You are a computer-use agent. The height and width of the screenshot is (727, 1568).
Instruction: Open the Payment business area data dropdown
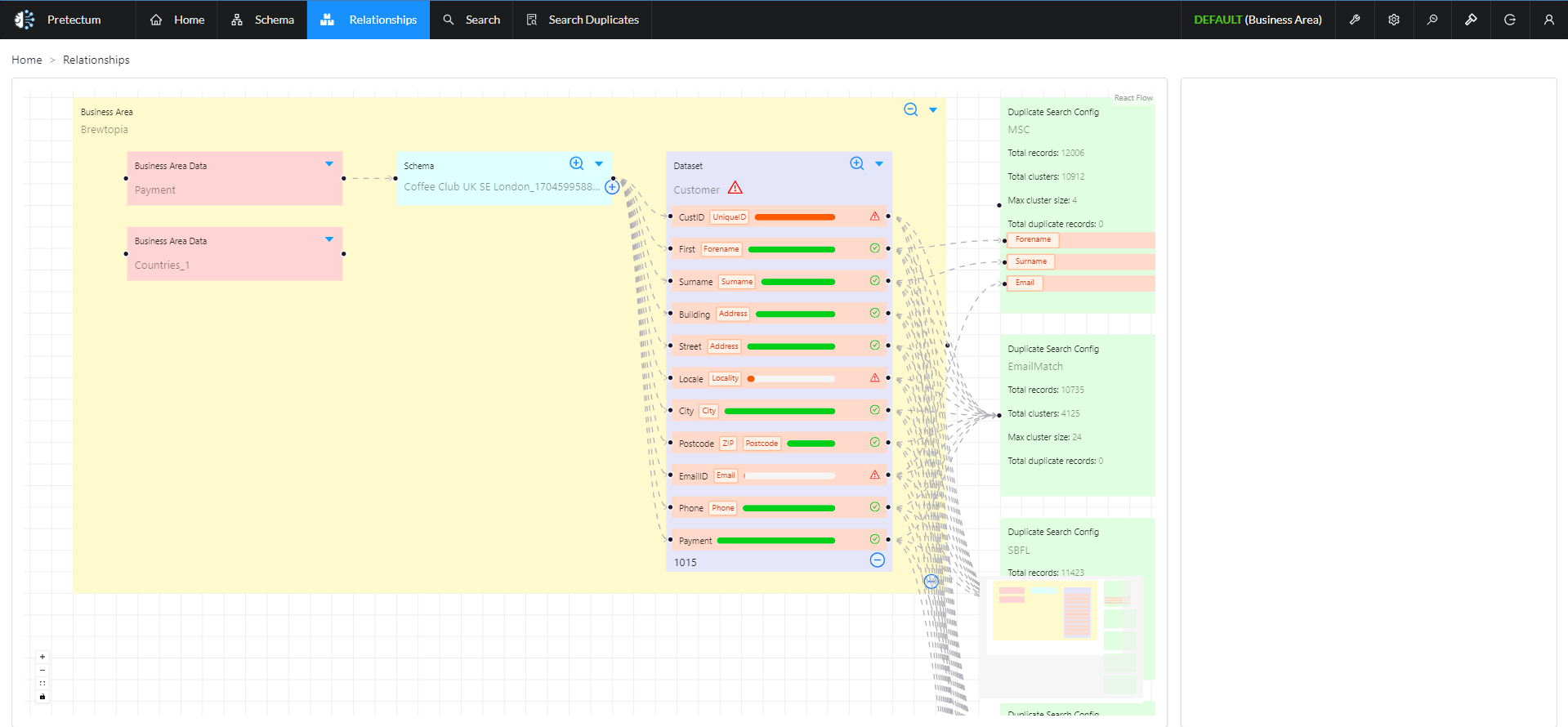click(x=329, y=164)
